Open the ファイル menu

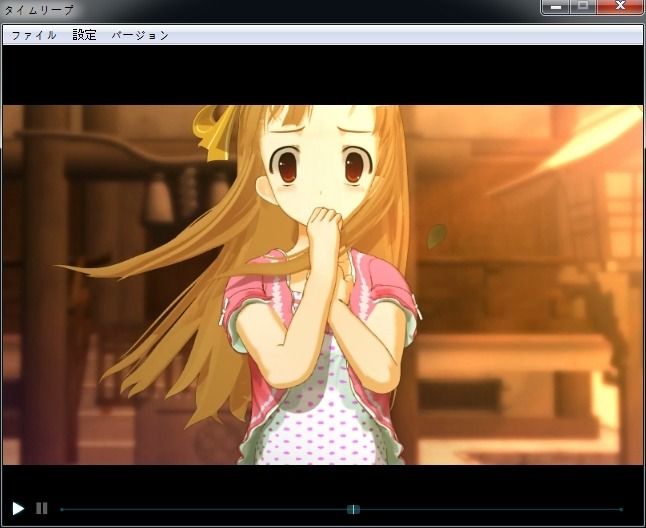click(x=34, y=35)
